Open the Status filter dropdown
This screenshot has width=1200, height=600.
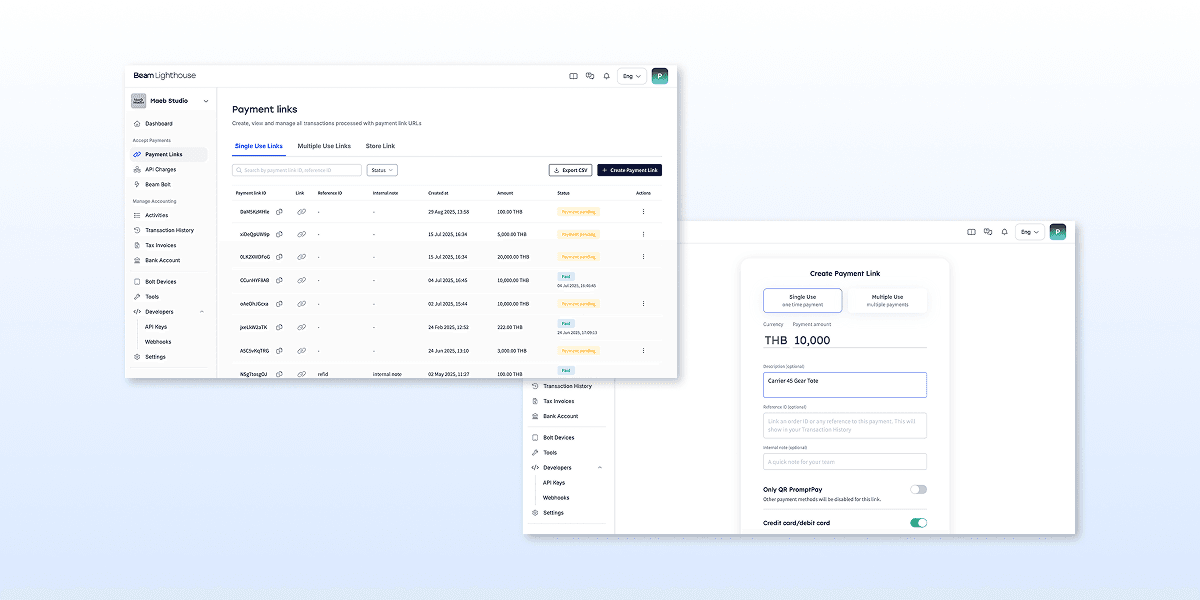(382, 170)
